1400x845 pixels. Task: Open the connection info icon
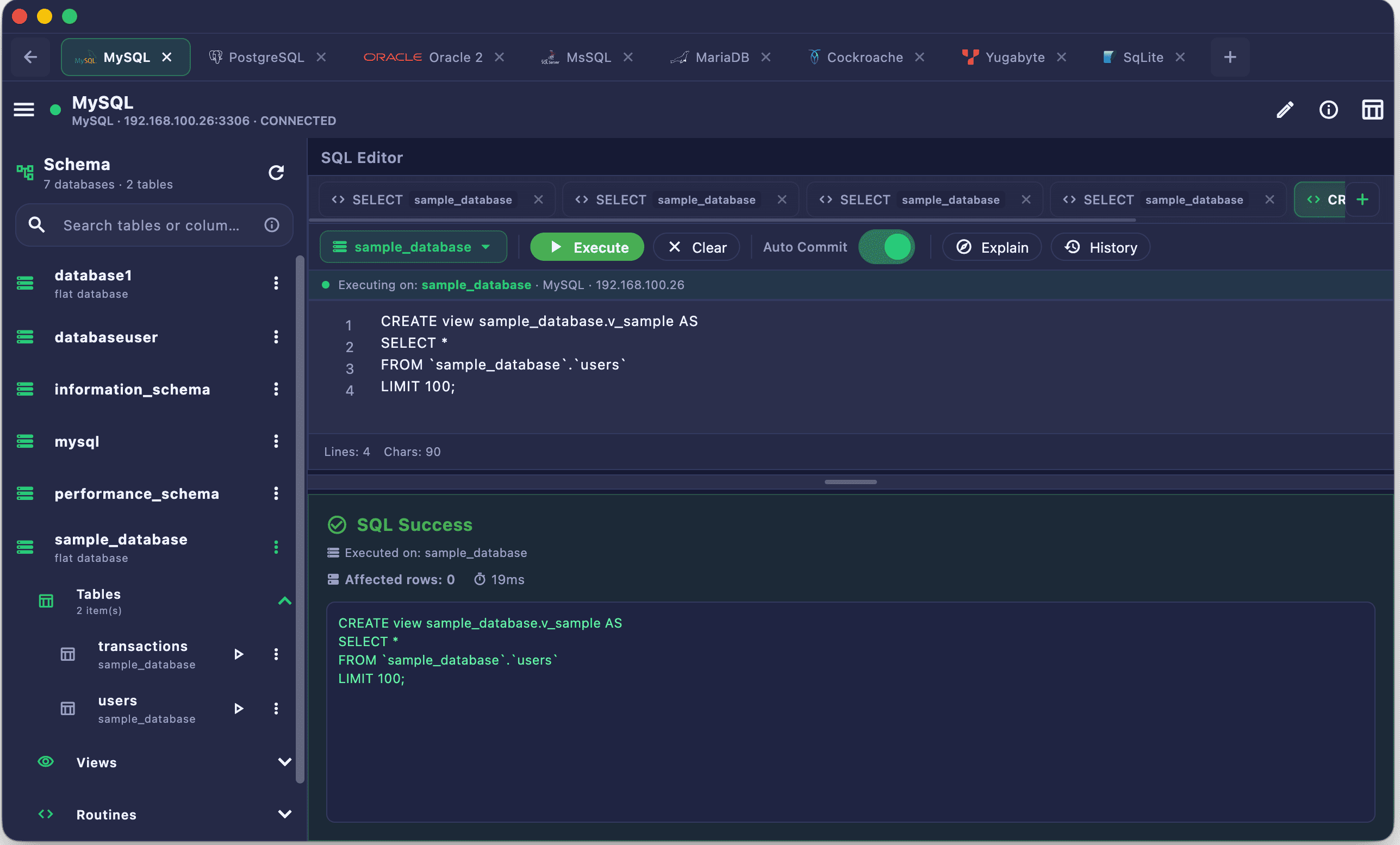[1328, 110]
